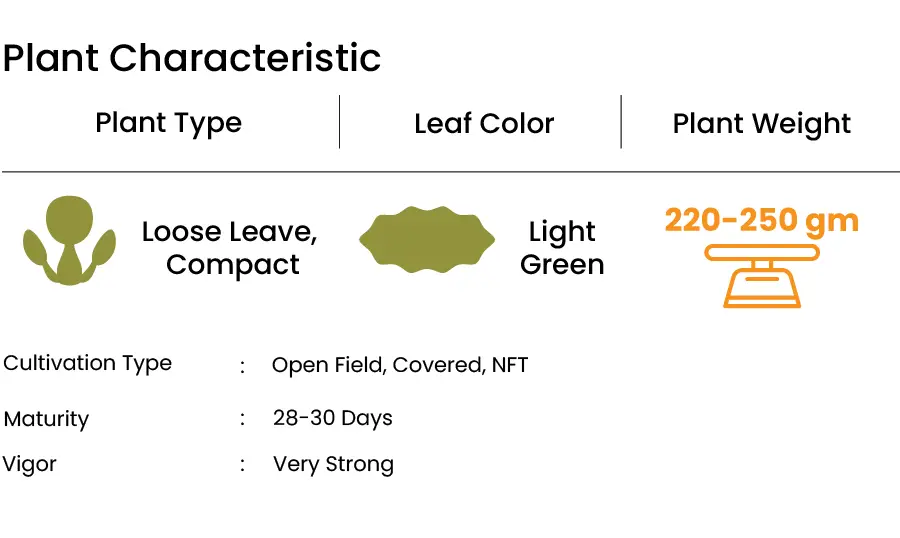Select the Plant Weight column header
This screenshot has height=538, width=900.
(x=762, y=124)
